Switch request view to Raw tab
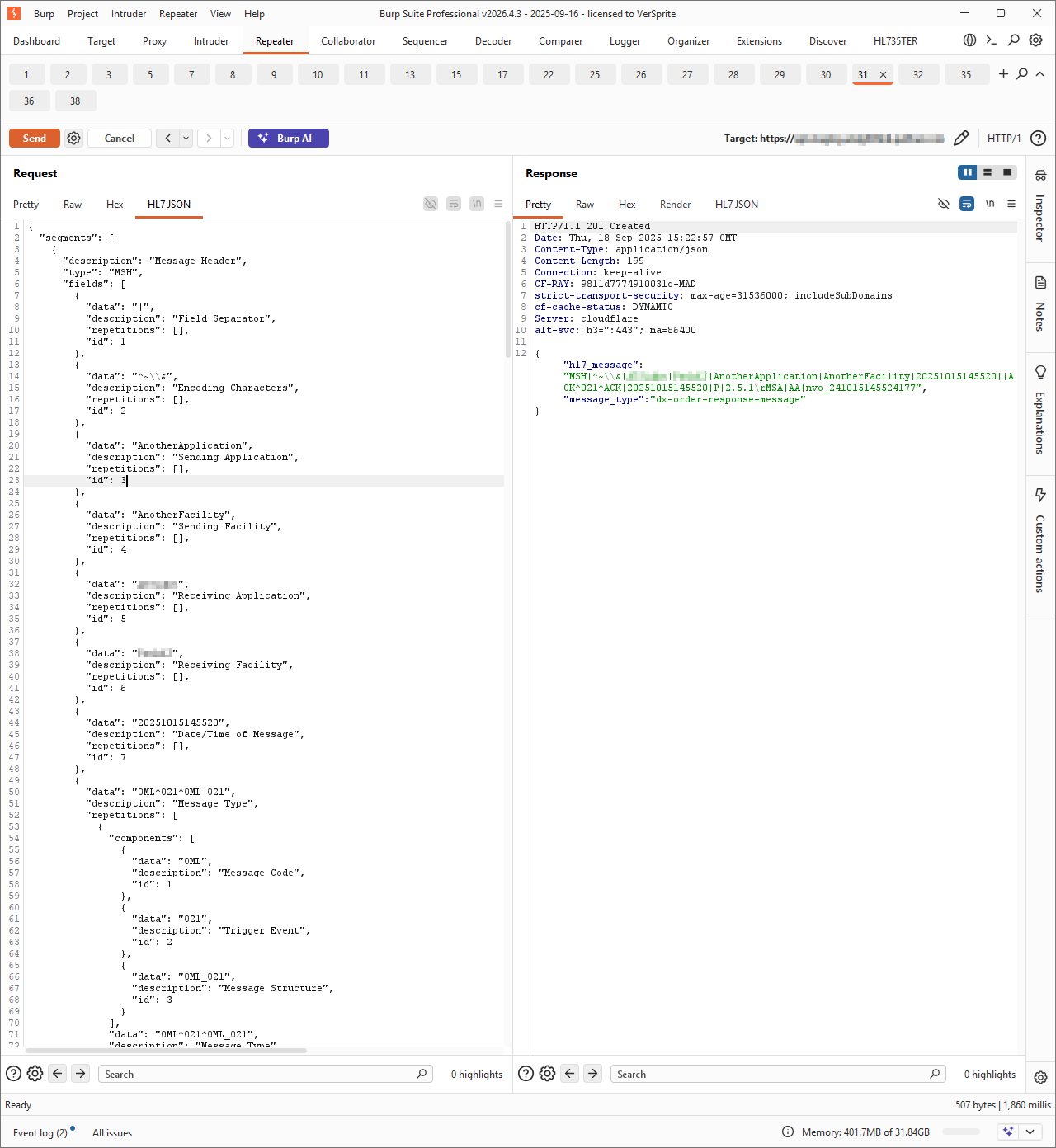This screenshot has width=1056, height=1148. (73, 205)
